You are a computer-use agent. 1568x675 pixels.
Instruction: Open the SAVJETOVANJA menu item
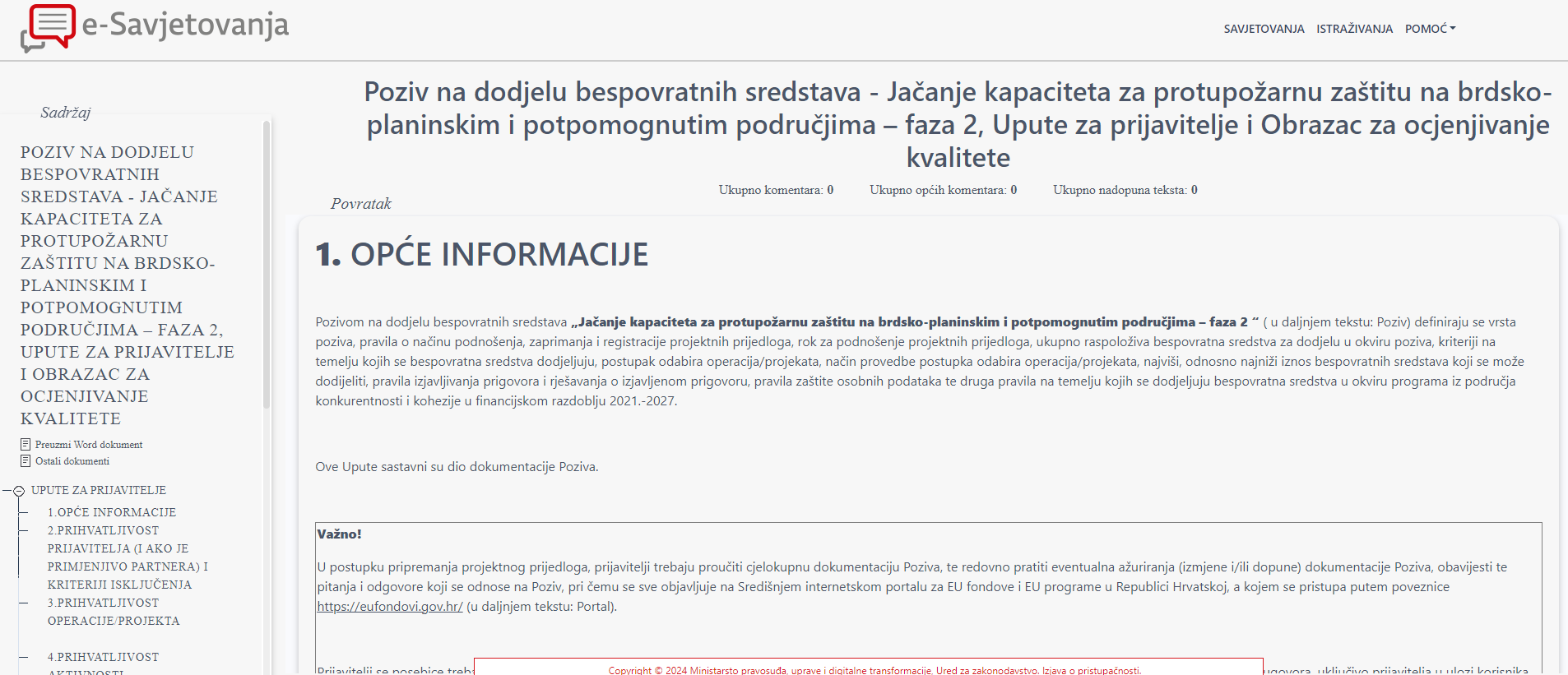(x=1264, y=29)
